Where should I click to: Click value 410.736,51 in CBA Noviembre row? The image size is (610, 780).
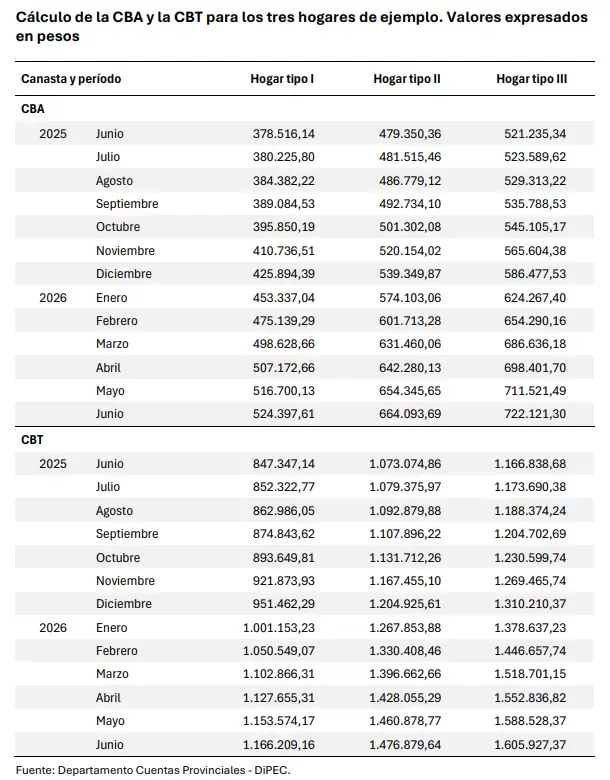pyautogui.click(x=284, y=251)
